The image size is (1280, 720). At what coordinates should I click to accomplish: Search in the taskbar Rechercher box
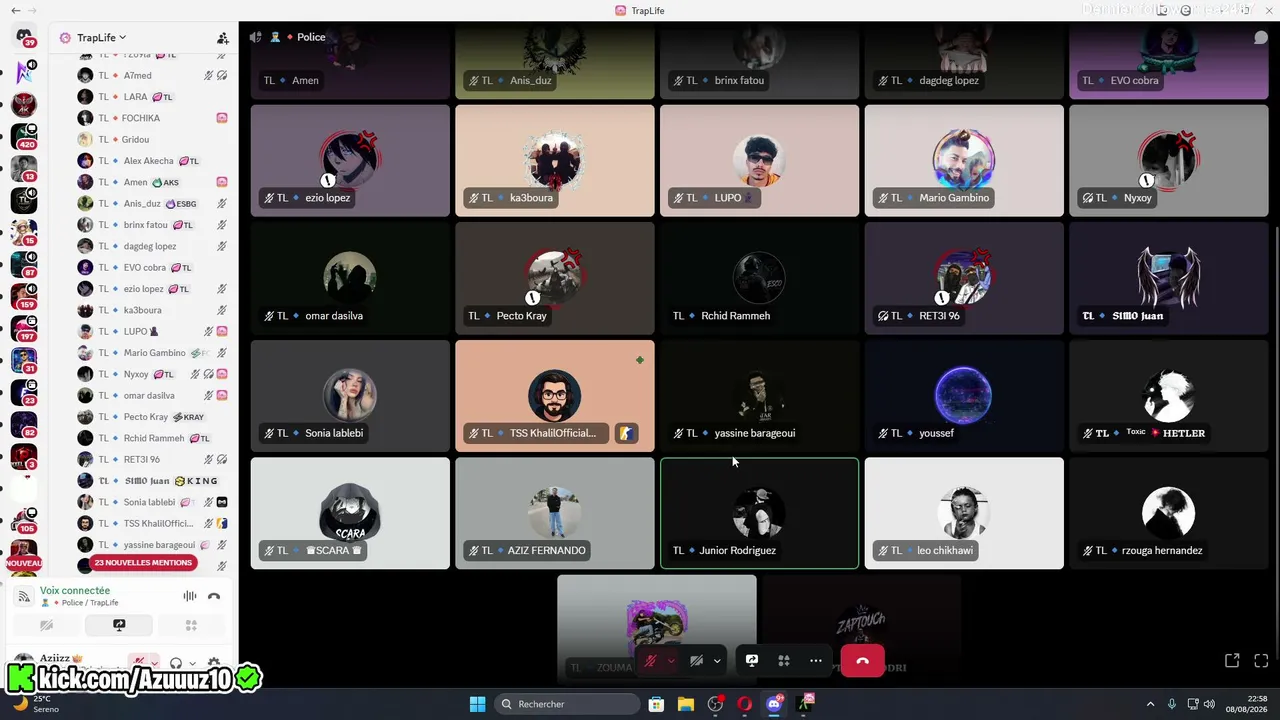pyautogui.click(x=567, y=704)
